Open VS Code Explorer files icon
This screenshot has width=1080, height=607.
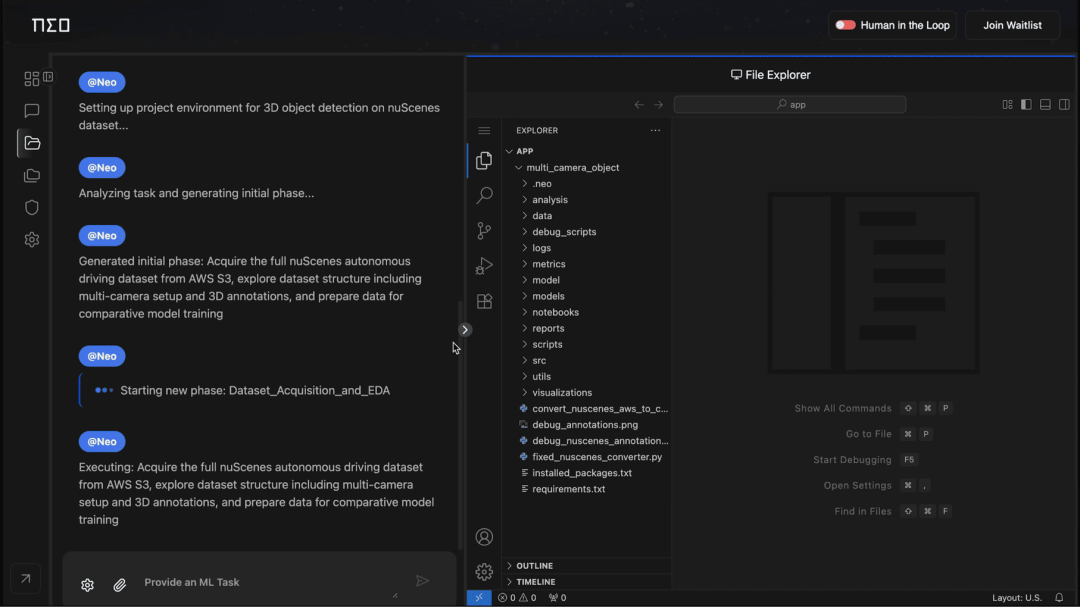484,161
